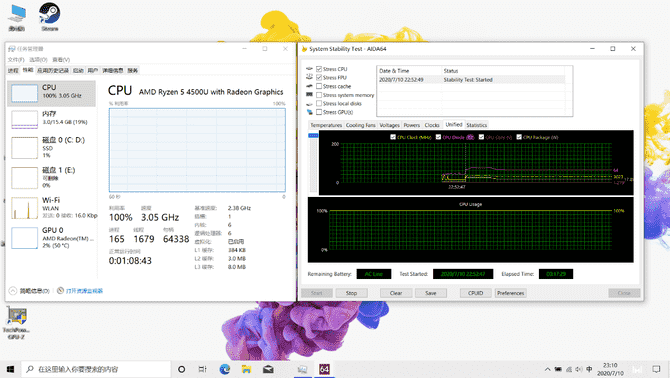This screenshot has width=670, height=378.
Task: Open Cortana circle icon on taskbar
Action: pyautogui.click(x=181, y=369)
